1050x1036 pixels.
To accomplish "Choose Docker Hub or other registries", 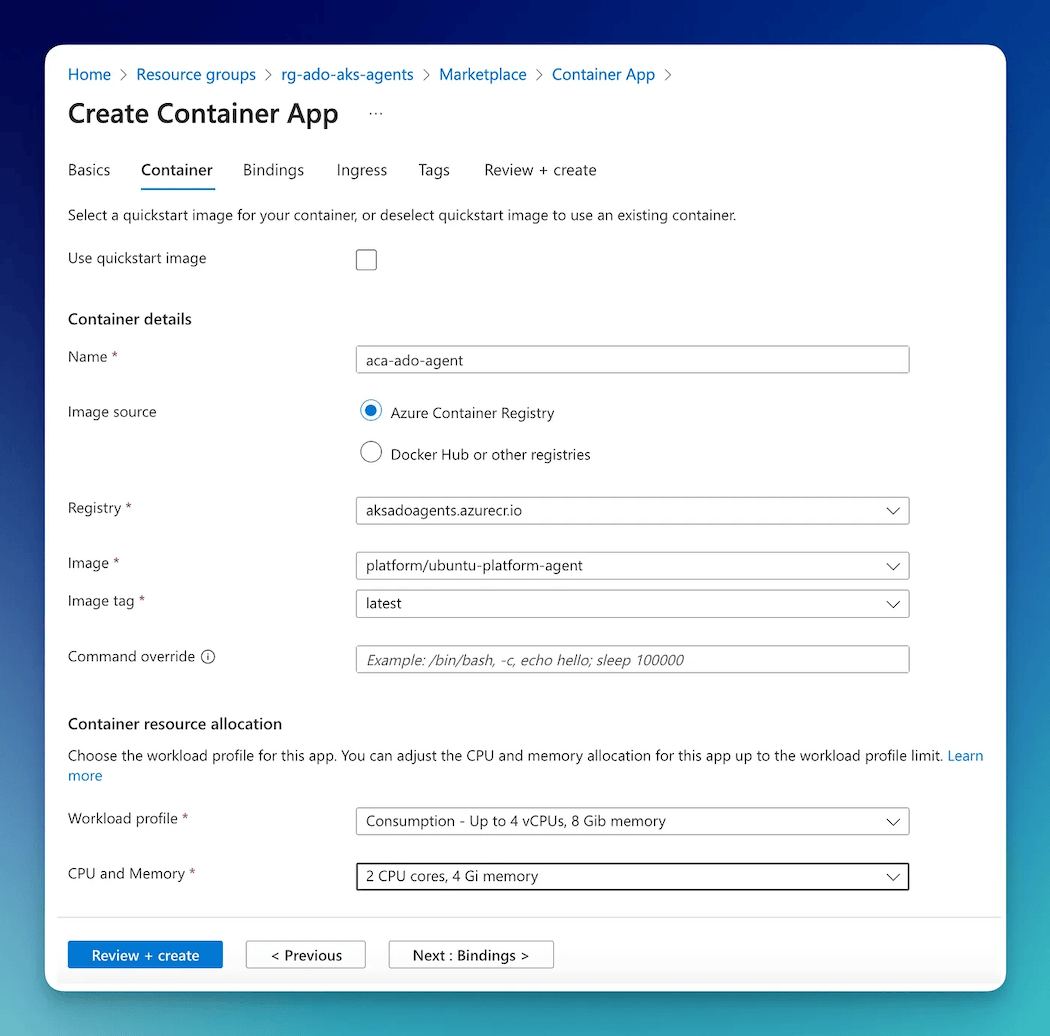I will tap(371, 453).
